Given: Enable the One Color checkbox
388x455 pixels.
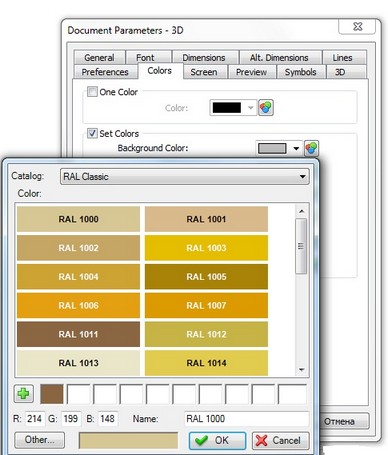Looking at the screenshot, I should (92, 91).
